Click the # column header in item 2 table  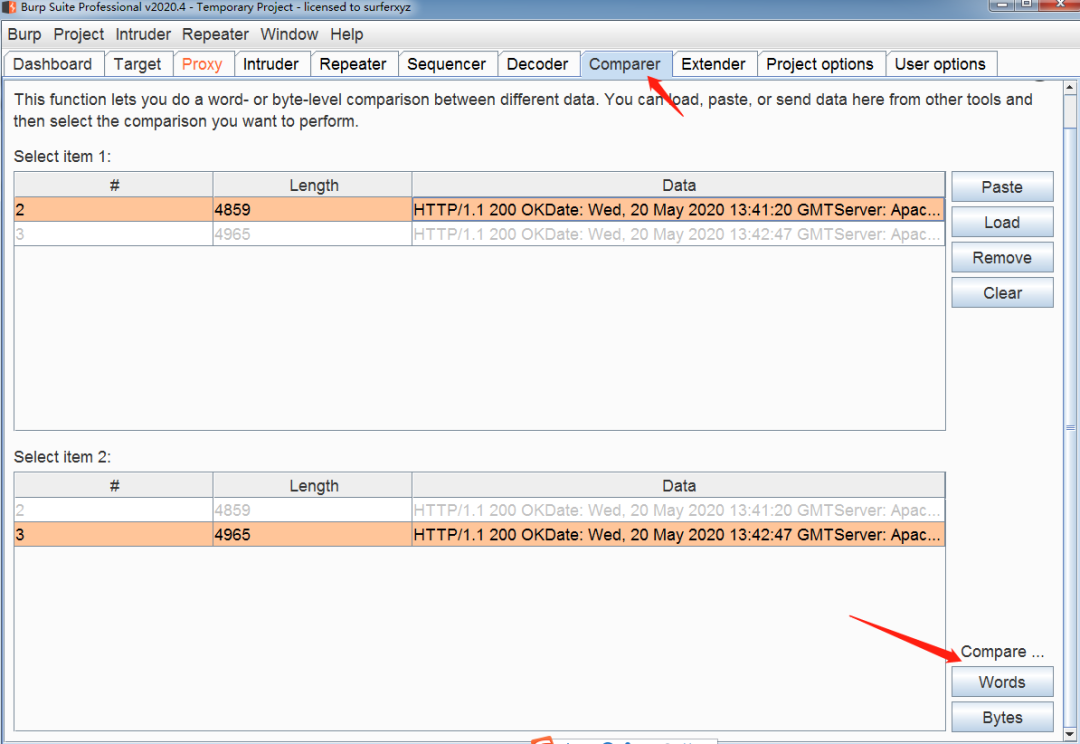[x=114, y=485]
